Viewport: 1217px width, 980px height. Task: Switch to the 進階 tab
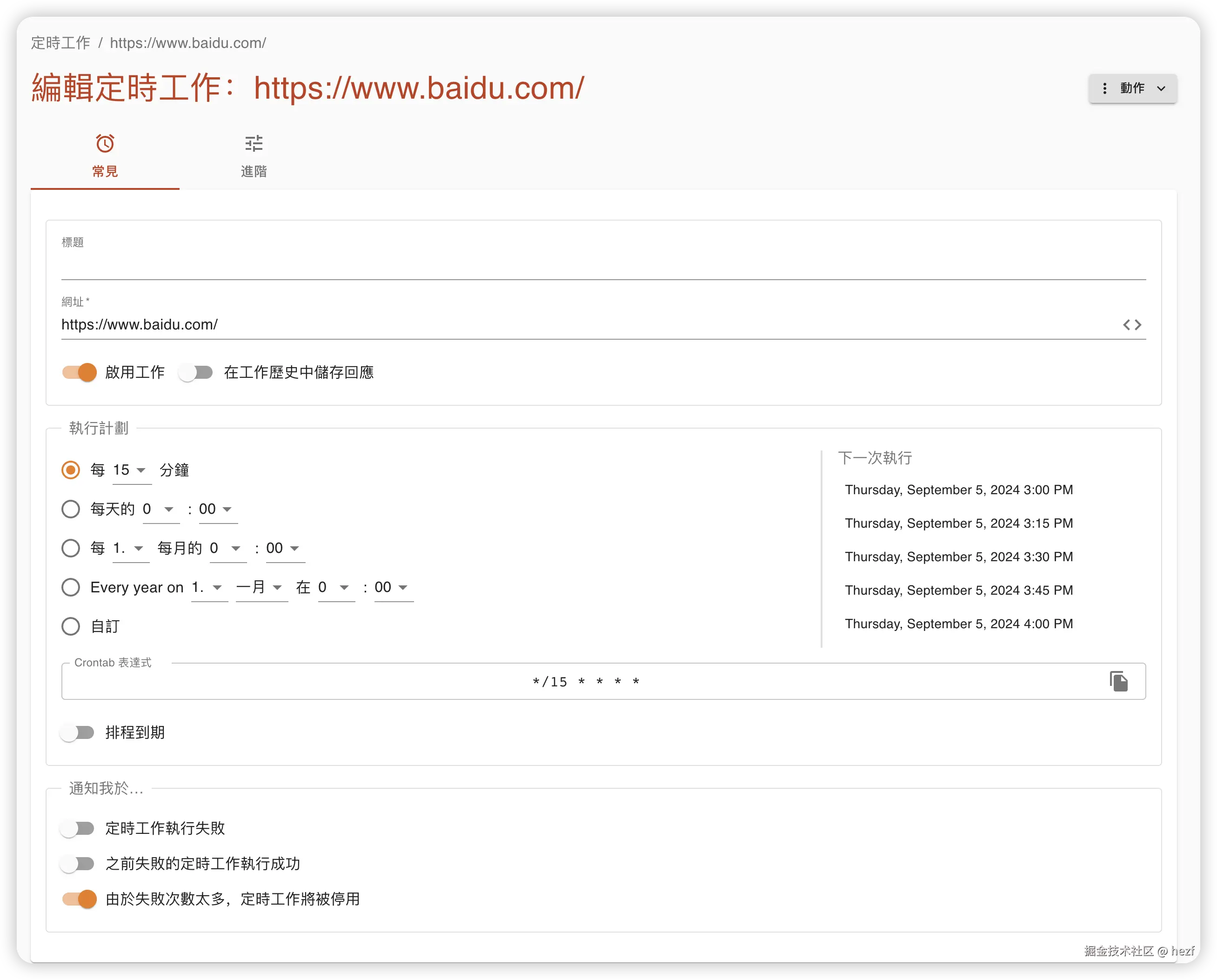click(x=254, y=171)
